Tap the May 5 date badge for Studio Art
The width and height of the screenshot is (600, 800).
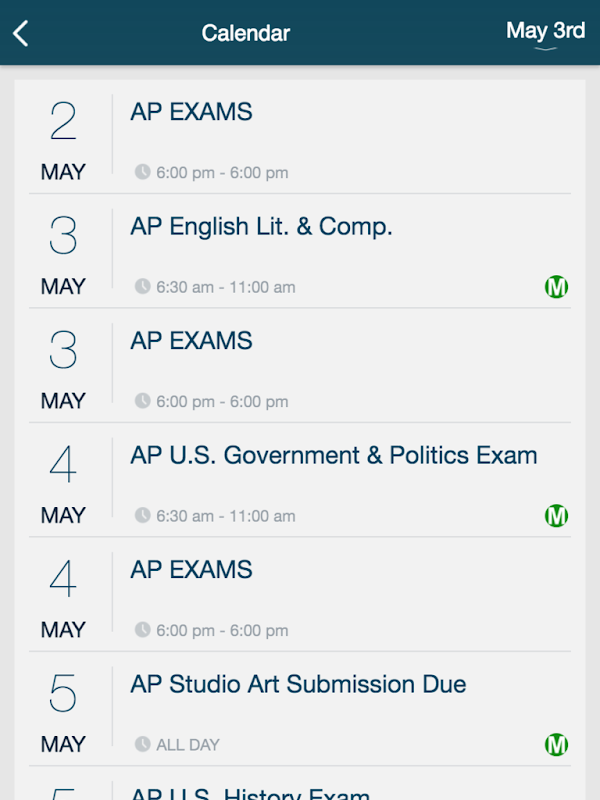point(63,710)
